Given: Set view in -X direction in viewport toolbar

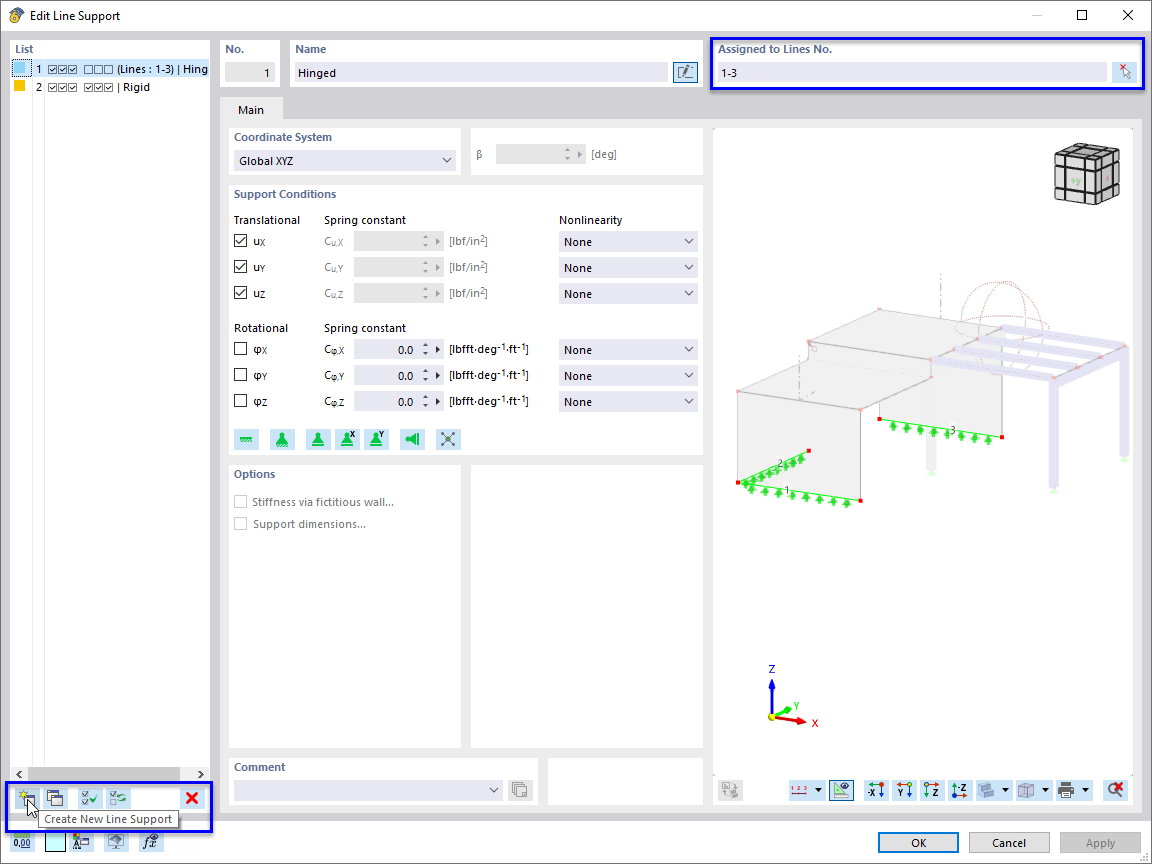Looking at the screenshot, I should (x=875, y=790).
